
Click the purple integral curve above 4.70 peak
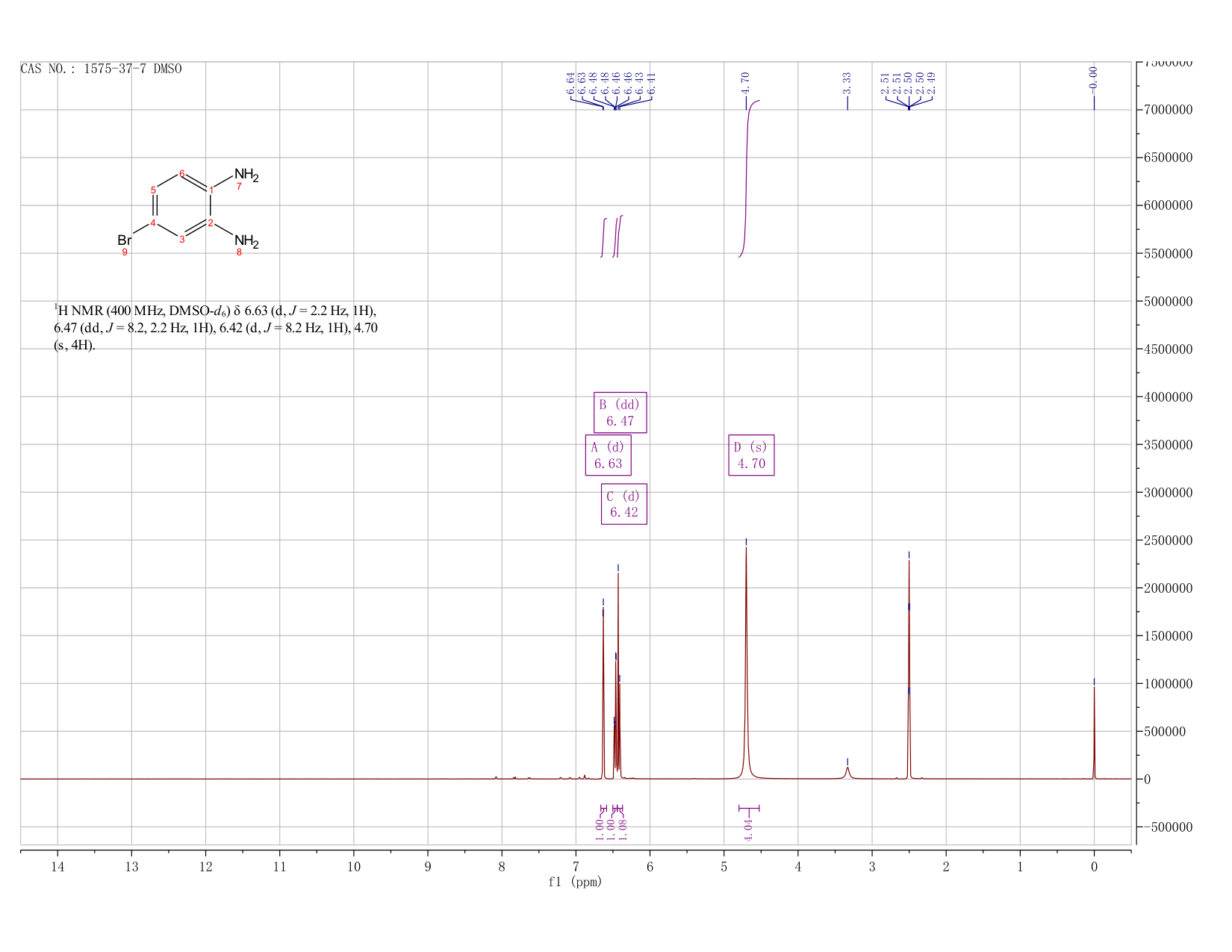tap(747, 179)
